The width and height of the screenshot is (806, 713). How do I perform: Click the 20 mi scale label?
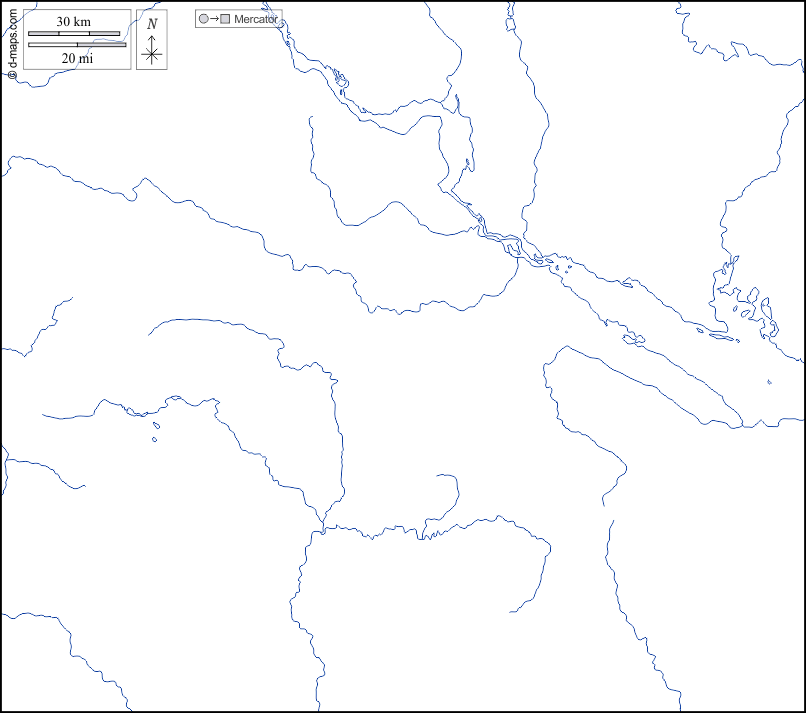tap(76, 58)
